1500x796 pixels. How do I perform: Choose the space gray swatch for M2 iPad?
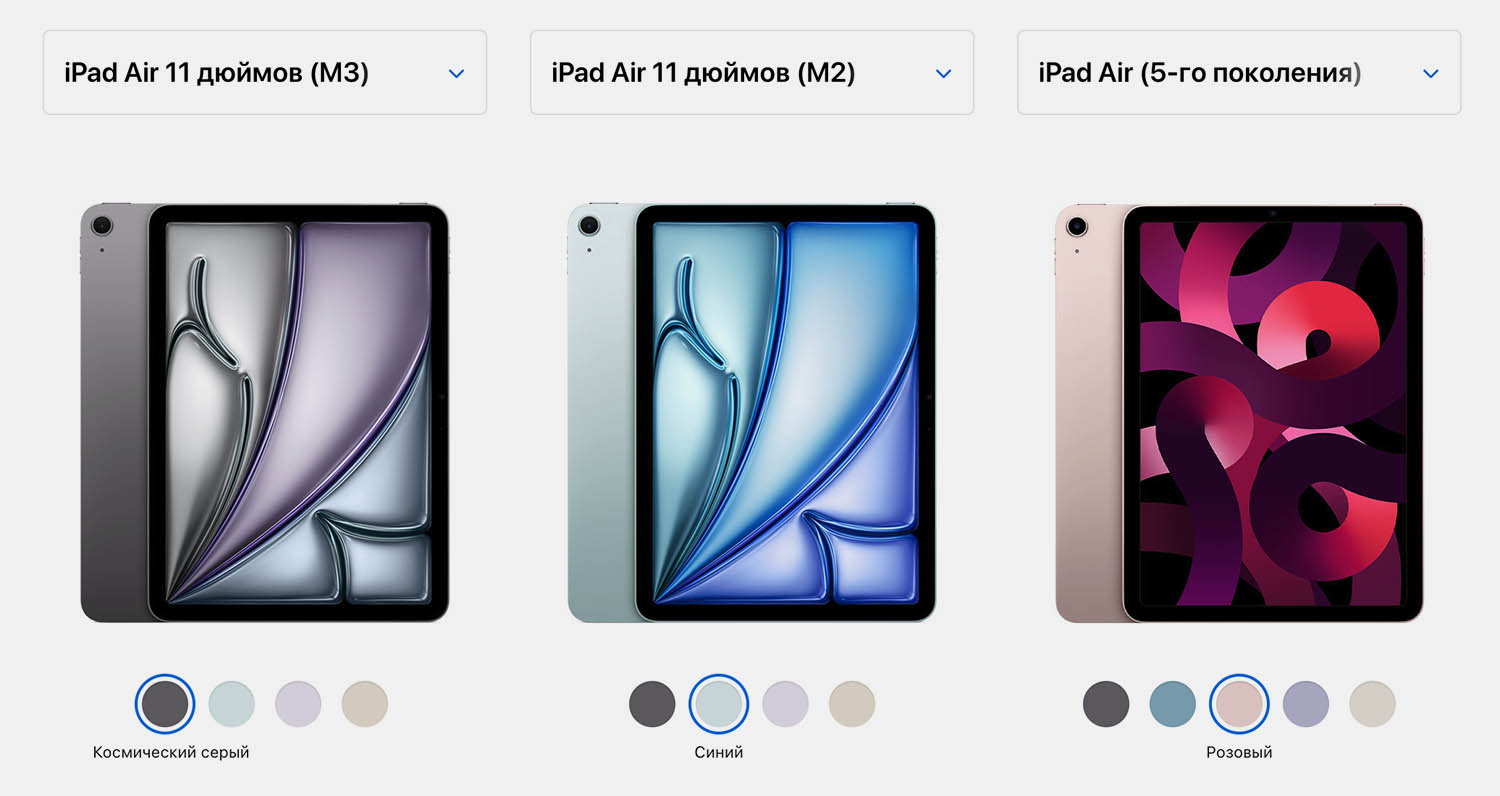coord(652,704)
